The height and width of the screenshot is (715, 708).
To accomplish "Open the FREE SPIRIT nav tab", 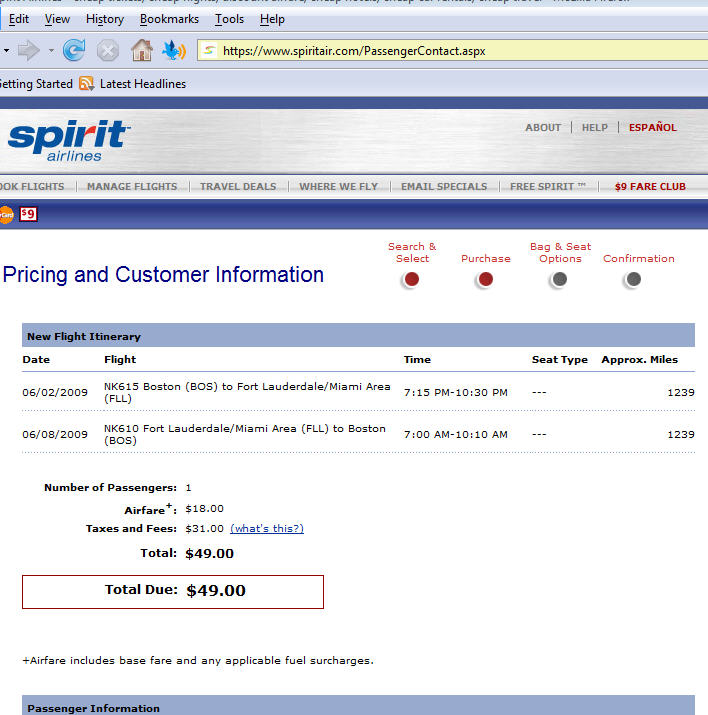I will [x=548, y=187].
